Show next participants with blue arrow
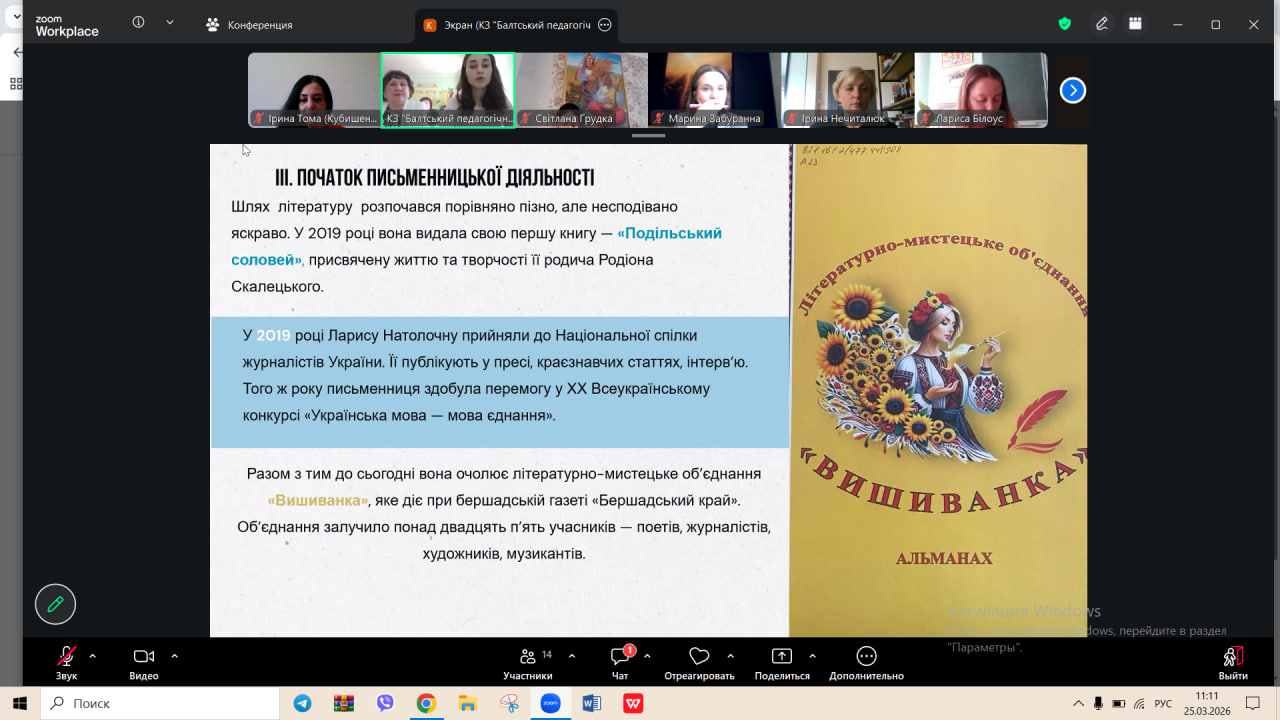The width and height of the screenshot is (1280, 720). pyautogui.click(x=1072, y=91)
